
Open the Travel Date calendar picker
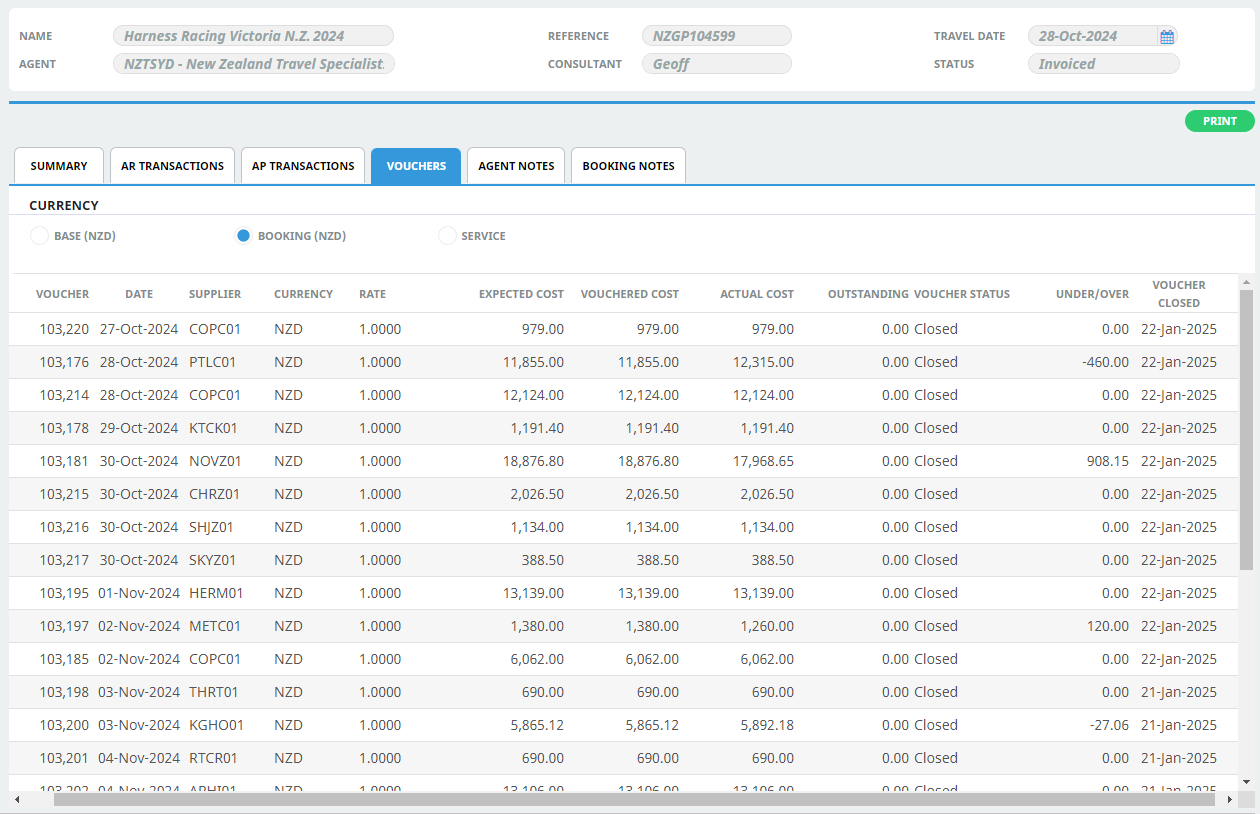[x=1166, y=37]
